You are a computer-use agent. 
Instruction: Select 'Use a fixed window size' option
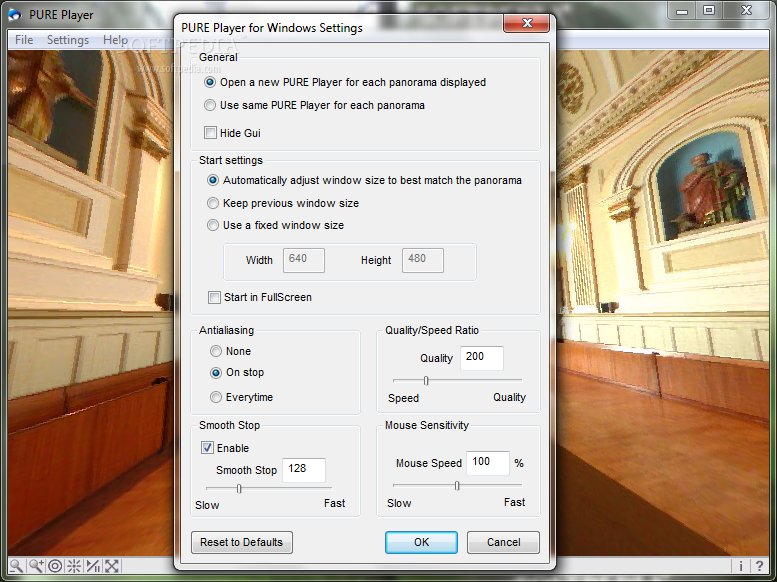pos(213,225)
